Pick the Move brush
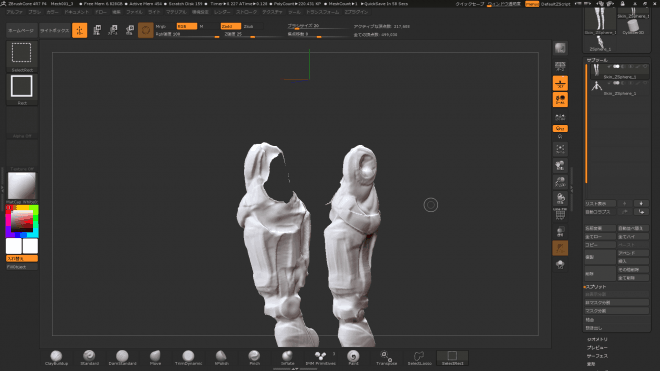This screenshot has width=660, height=371. click(155, 358)
